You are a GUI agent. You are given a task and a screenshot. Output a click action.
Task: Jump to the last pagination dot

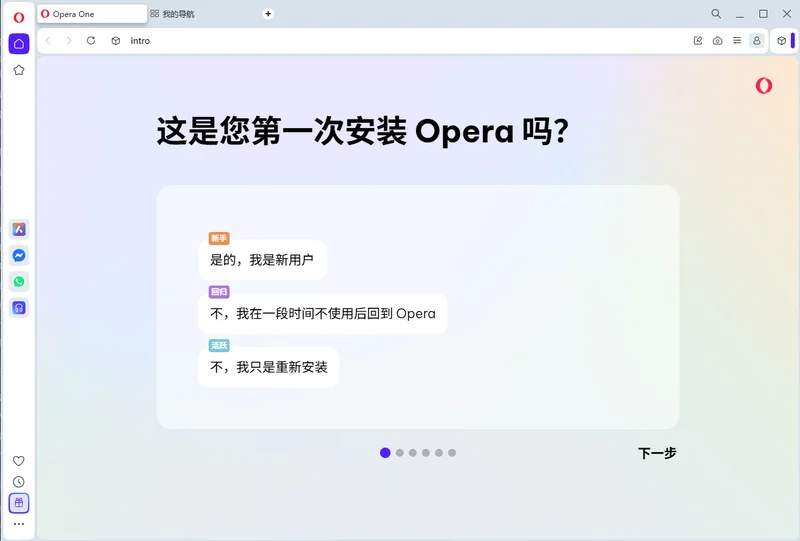452,453
